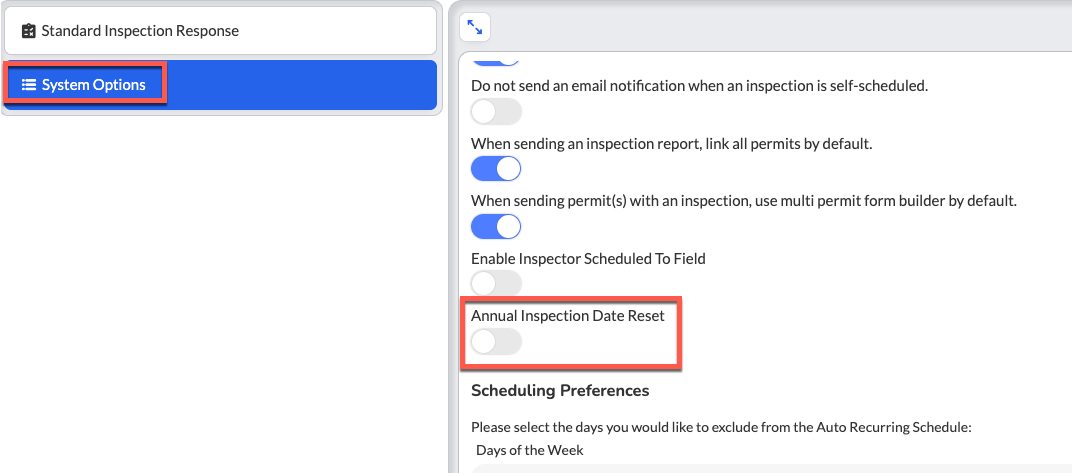Click the clipboard icon beside Standard Inspection Response

[29, 31]
